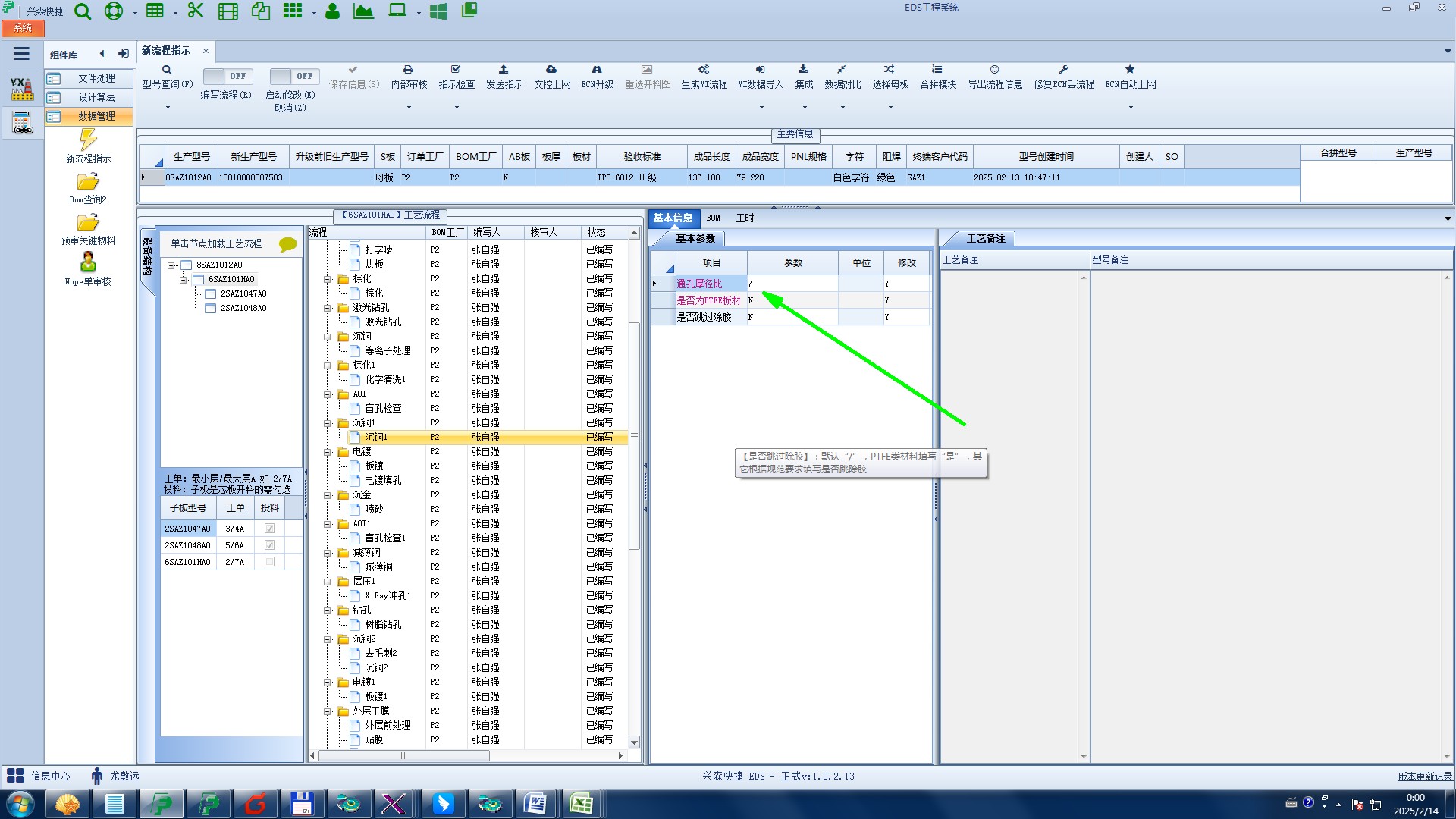
Task: Click ECN升级 toolbar icon
Action: tap(597, 77)
